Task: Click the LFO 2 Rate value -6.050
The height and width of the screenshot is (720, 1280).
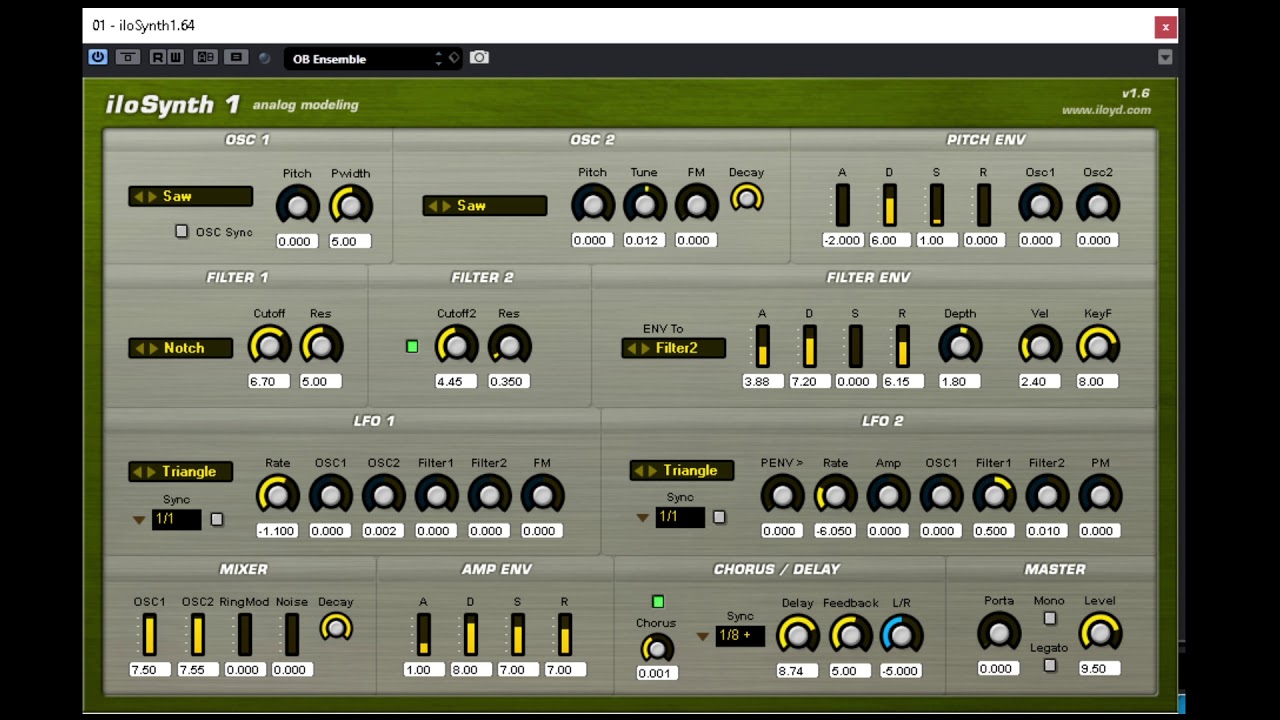Action: pyautogui.click(x=835, y=531)
